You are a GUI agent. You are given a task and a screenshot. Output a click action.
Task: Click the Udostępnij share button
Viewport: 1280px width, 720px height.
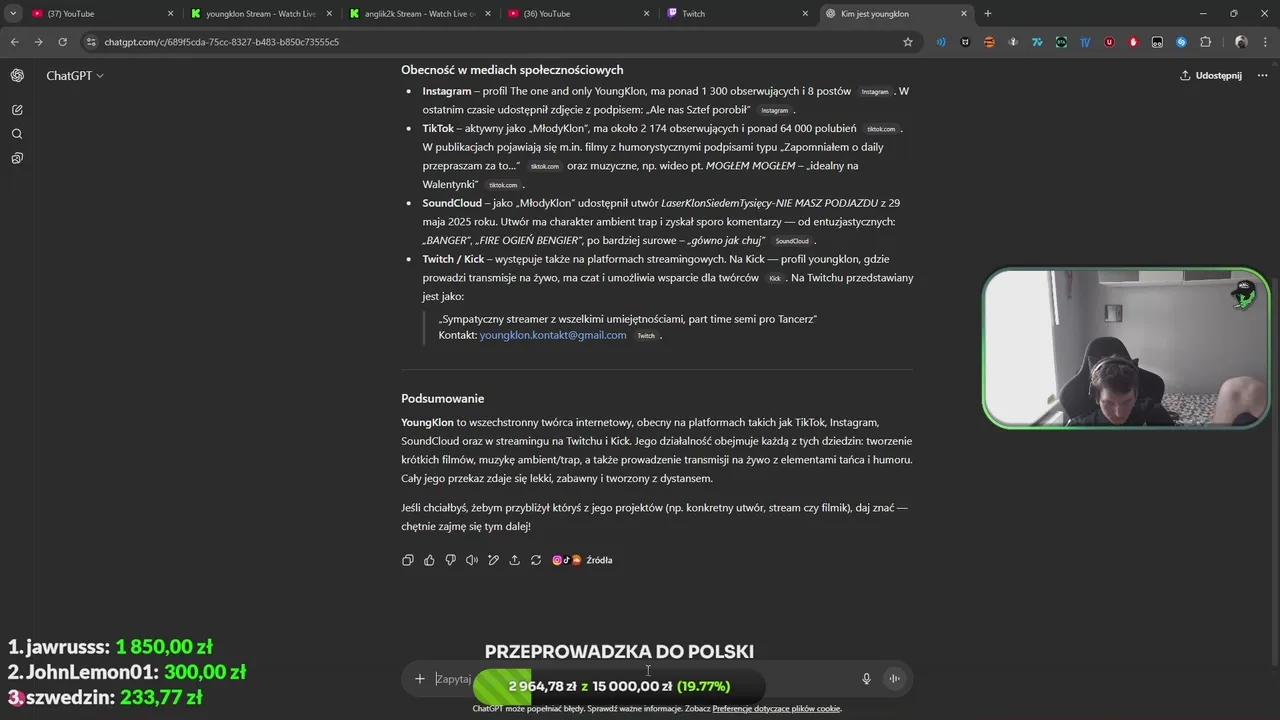pos(1211,76)
